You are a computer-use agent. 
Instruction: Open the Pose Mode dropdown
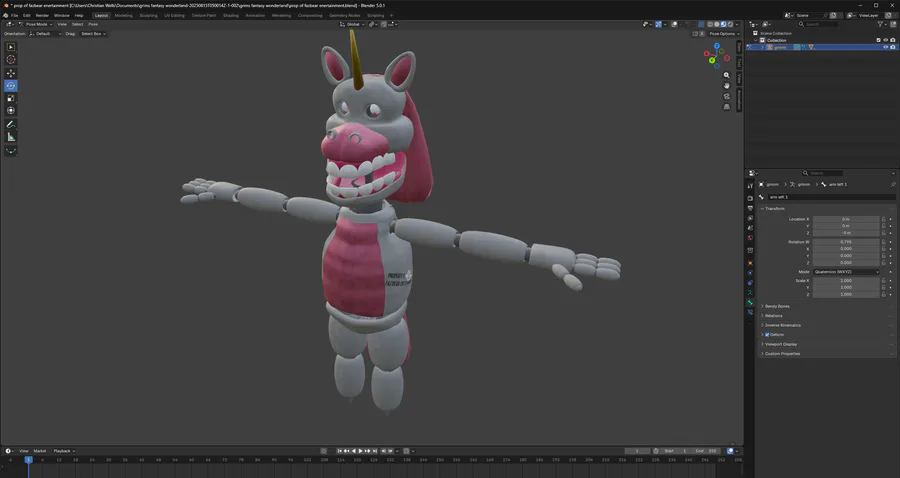point(36,24)
